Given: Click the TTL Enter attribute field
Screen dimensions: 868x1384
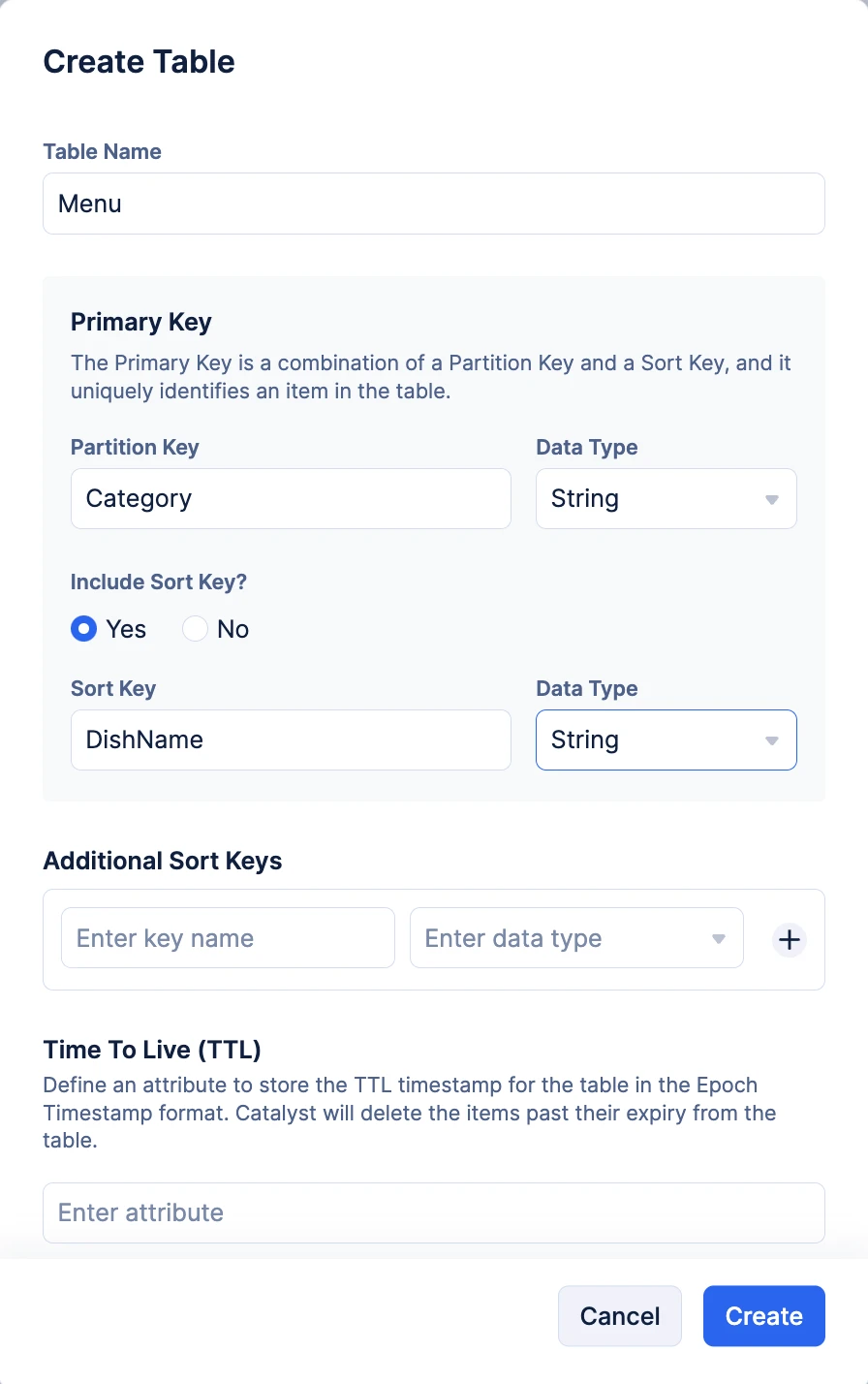Looking at the screenshot, I should [434, 1212].
